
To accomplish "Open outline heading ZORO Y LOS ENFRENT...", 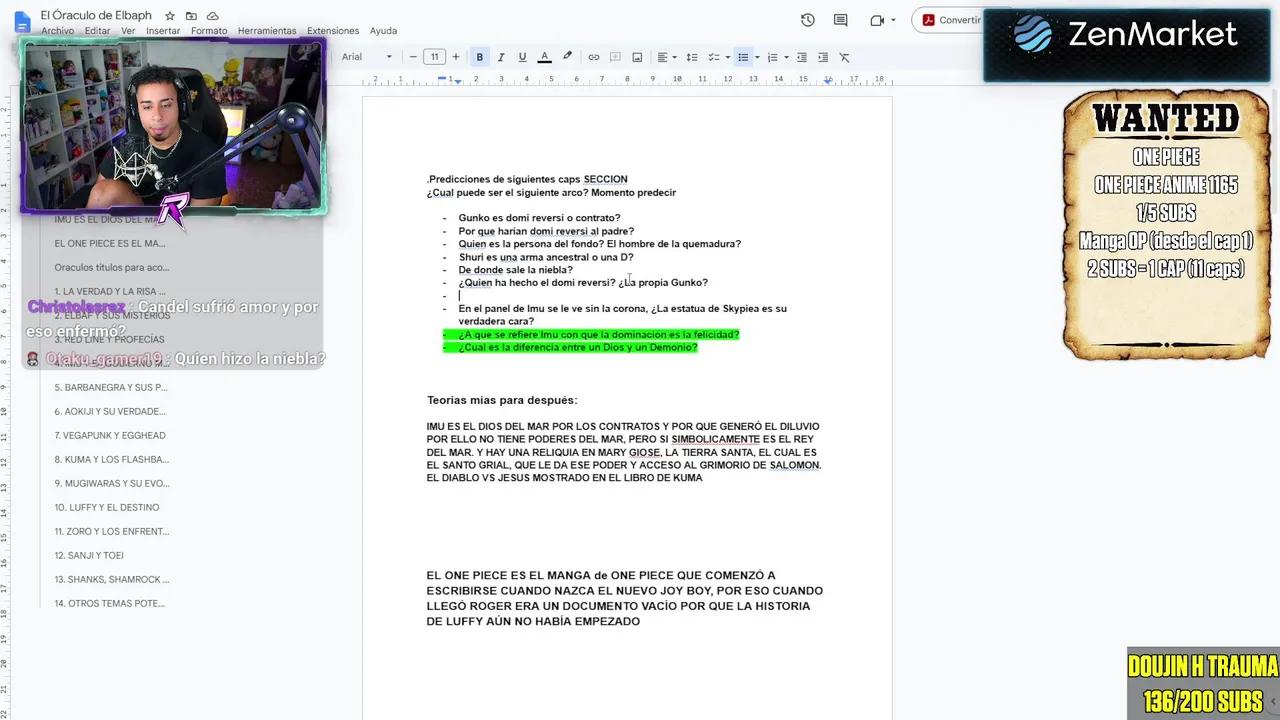I will point(112,531).
